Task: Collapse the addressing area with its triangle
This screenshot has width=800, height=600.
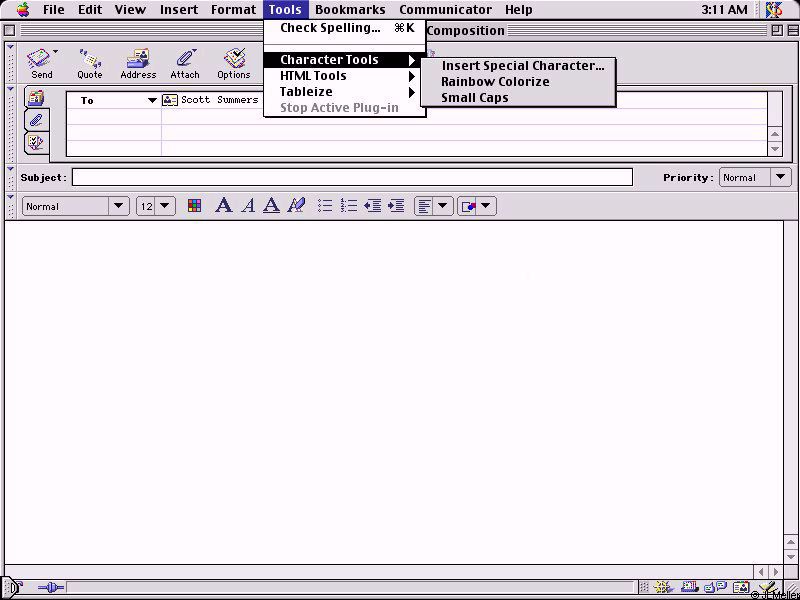Action: [x=11, y=90]
